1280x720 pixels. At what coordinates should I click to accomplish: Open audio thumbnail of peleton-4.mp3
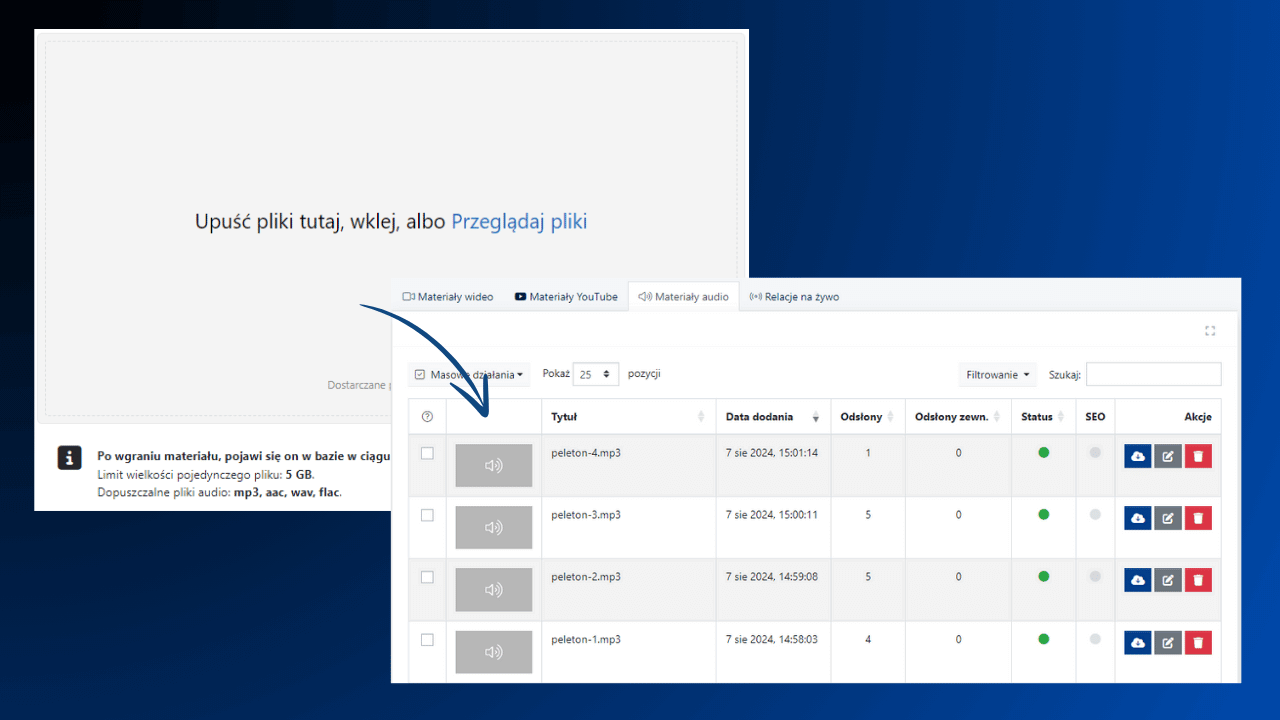click(x=493, y=465)
